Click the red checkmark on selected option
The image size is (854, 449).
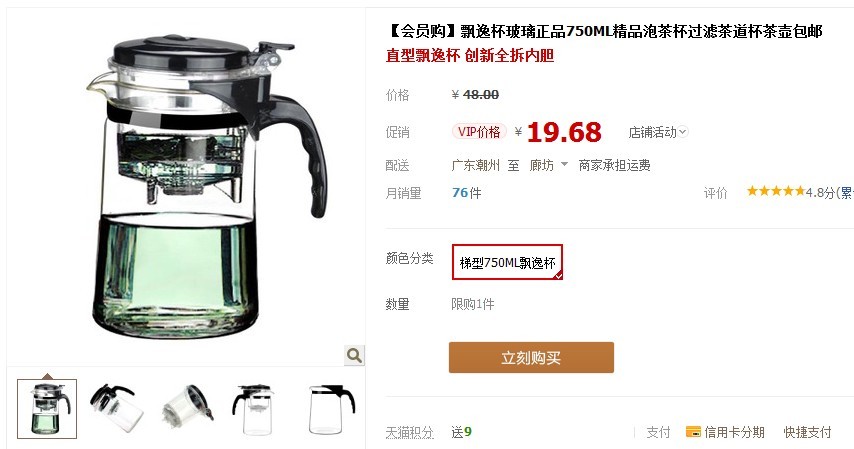(558, 276)
